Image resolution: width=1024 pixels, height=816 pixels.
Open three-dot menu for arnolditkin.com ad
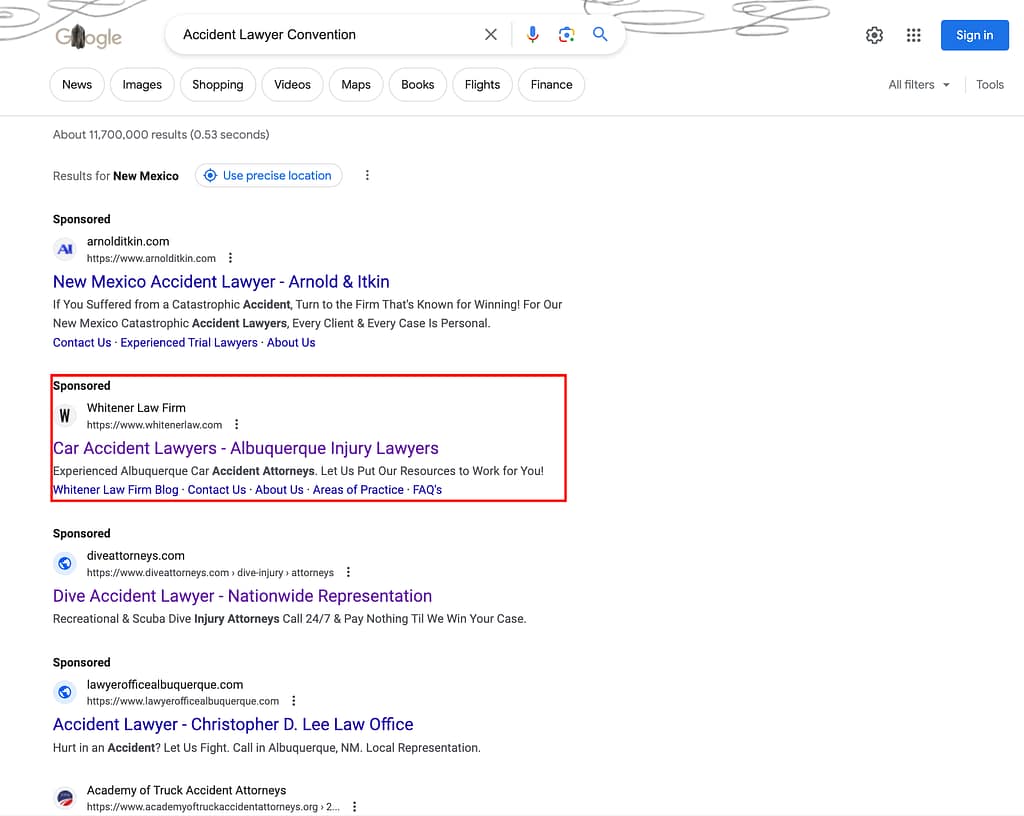[x=231, y=258]
